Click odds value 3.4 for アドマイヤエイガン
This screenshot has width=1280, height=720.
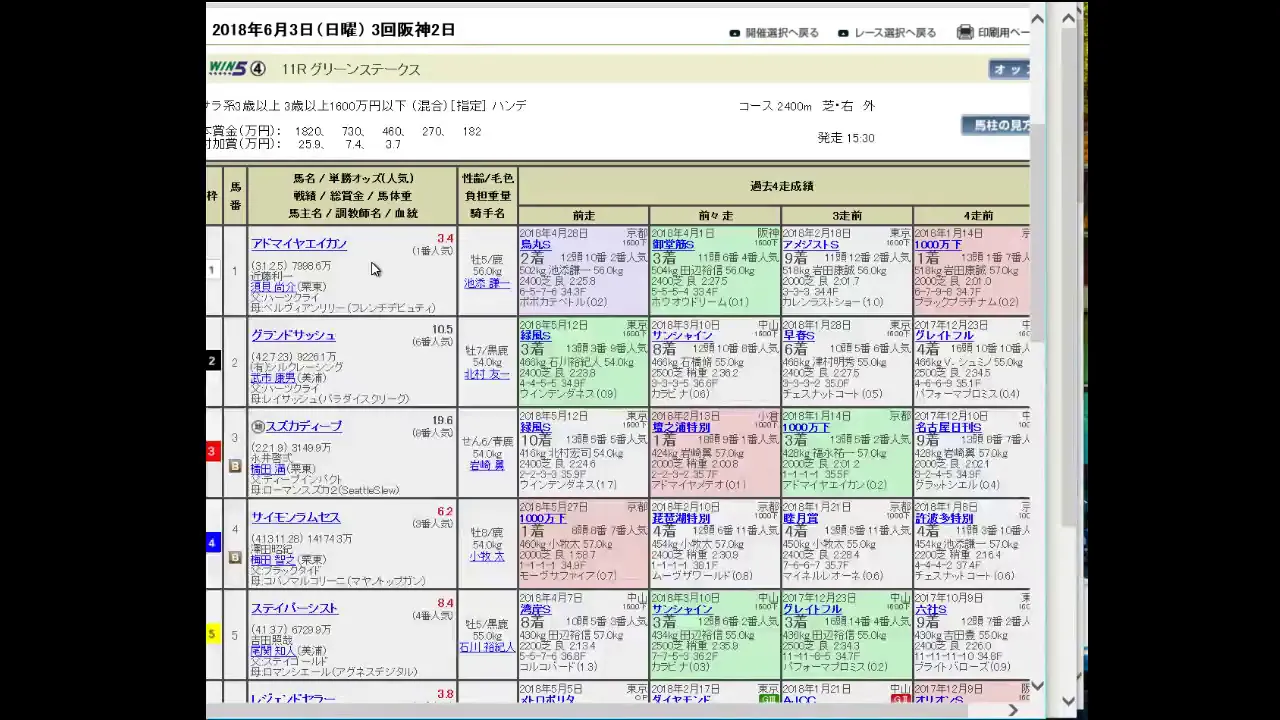point(445,238)
